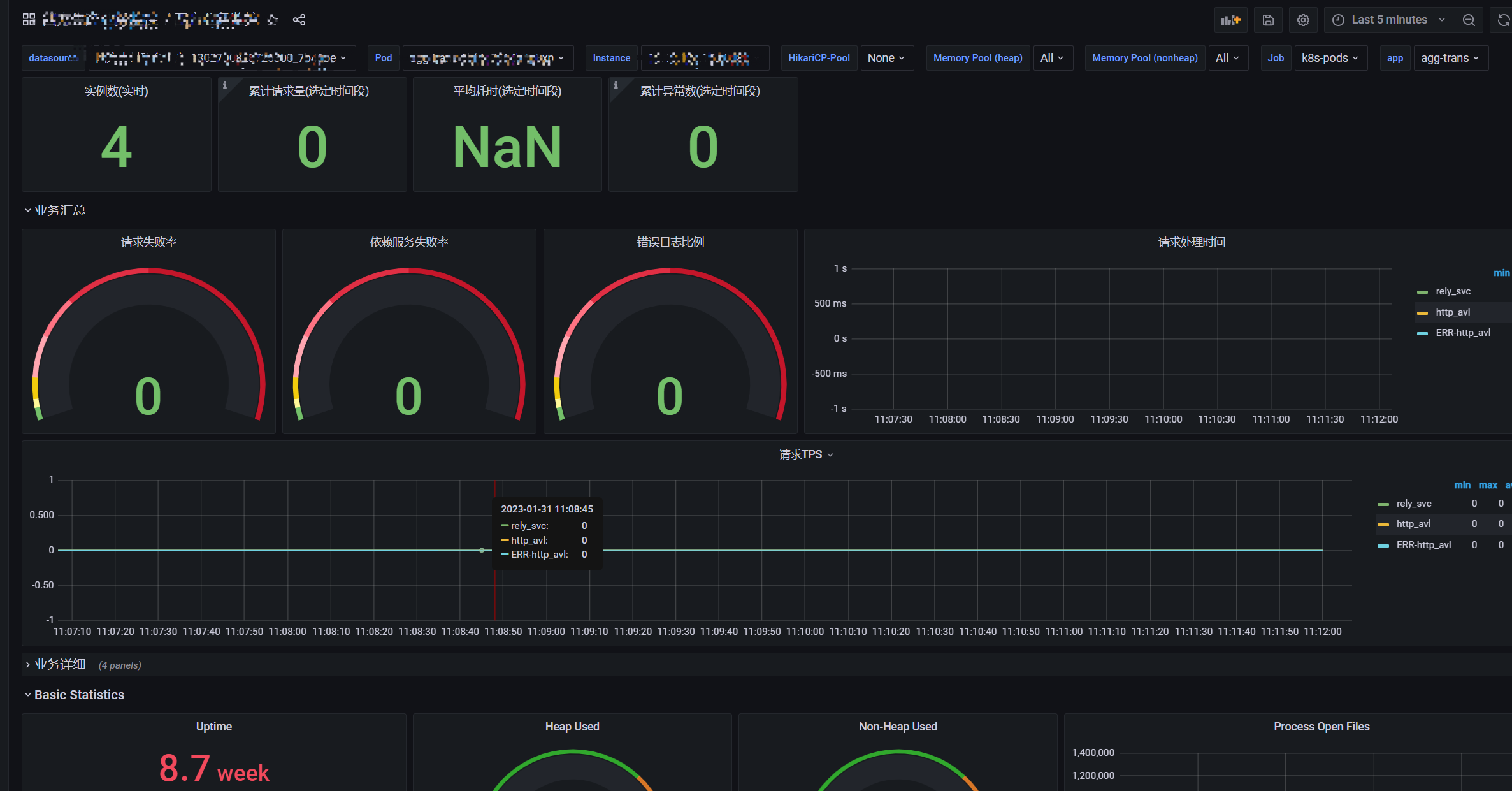The width and height of the screenshot is (1512, 791).
Task: Click the share dashboard icon
Action: tap(299, 20)
